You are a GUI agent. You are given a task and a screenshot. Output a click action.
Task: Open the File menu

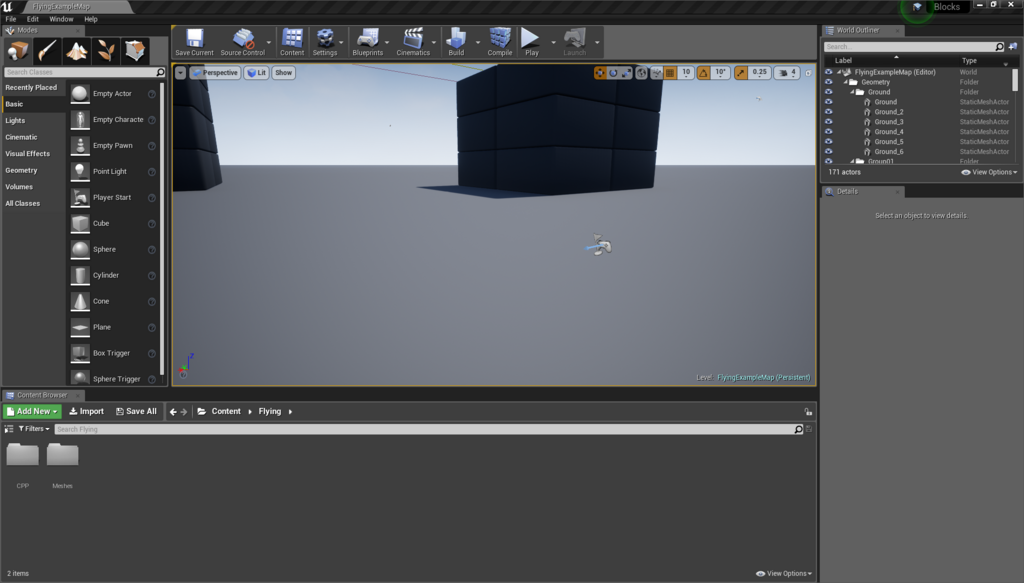(11, 19)
